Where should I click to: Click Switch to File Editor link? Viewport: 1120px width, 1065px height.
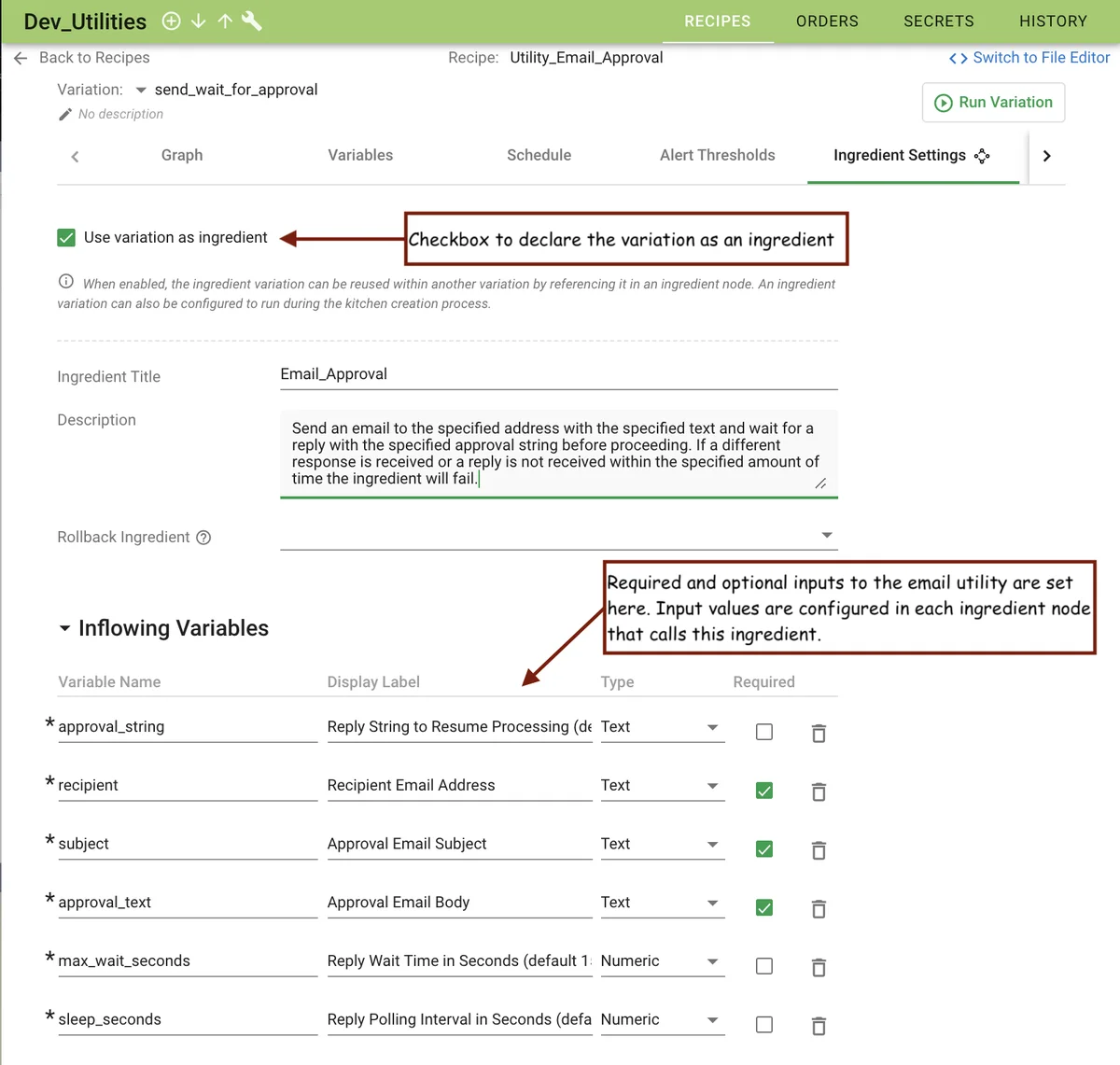pos(1029,58)
